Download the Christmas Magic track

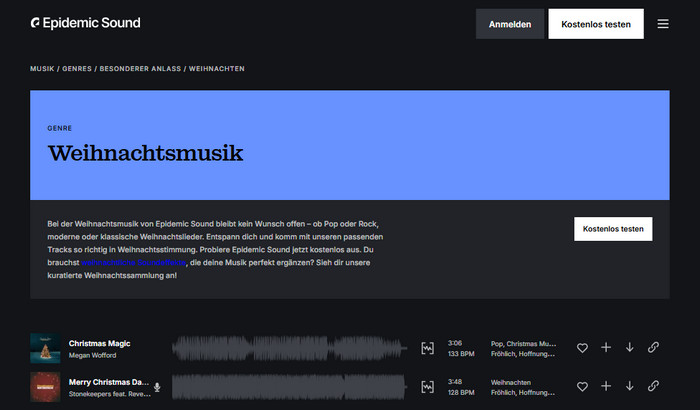[x=629, y=347]
